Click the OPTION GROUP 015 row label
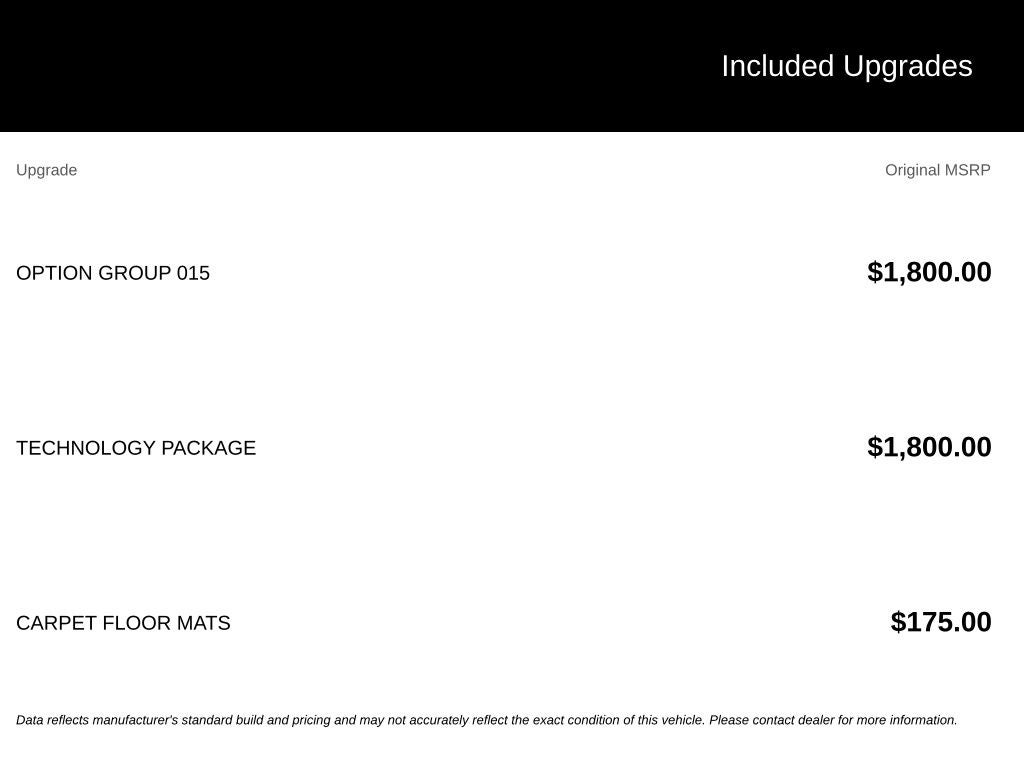1024x768 pixels. tap(113, 273)
